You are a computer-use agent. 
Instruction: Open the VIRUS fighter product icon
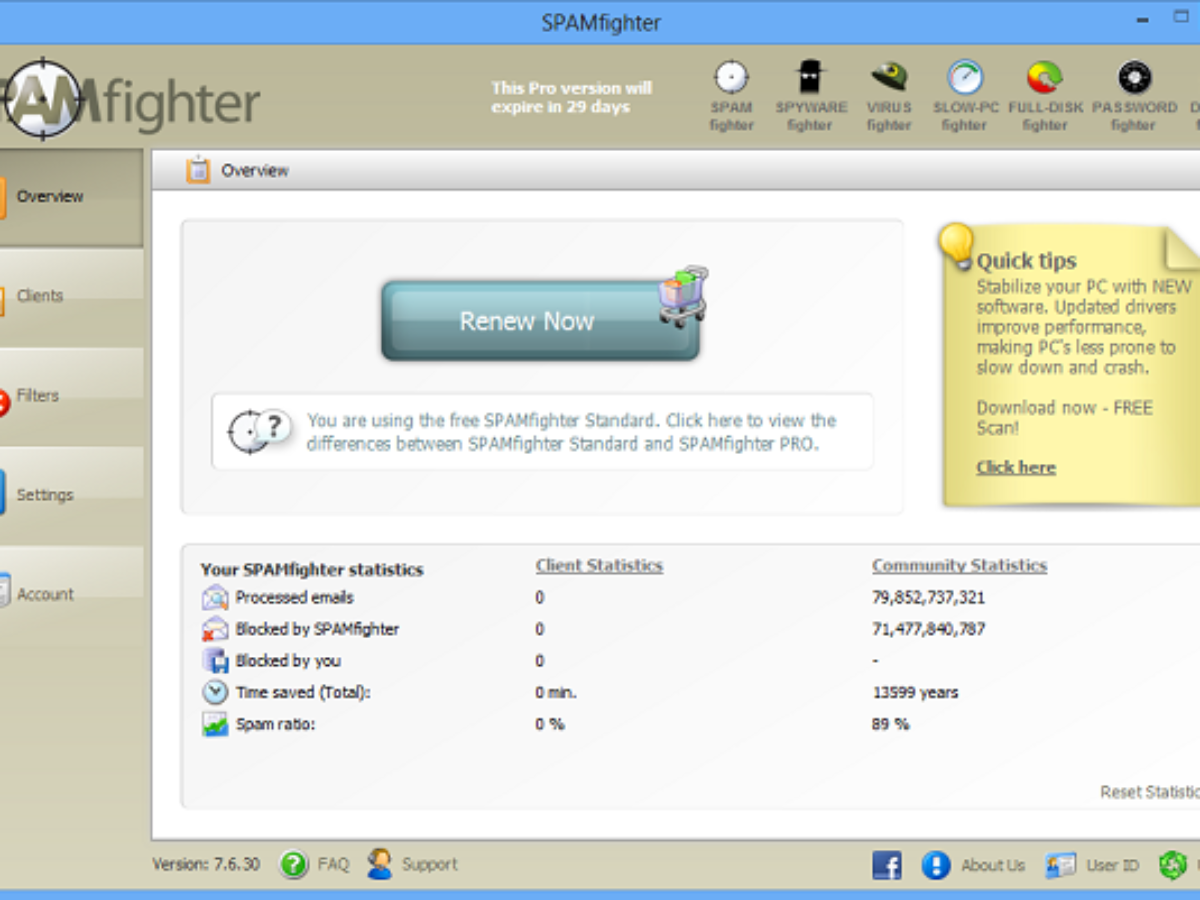pyautogui.click(x=889, y=78)
